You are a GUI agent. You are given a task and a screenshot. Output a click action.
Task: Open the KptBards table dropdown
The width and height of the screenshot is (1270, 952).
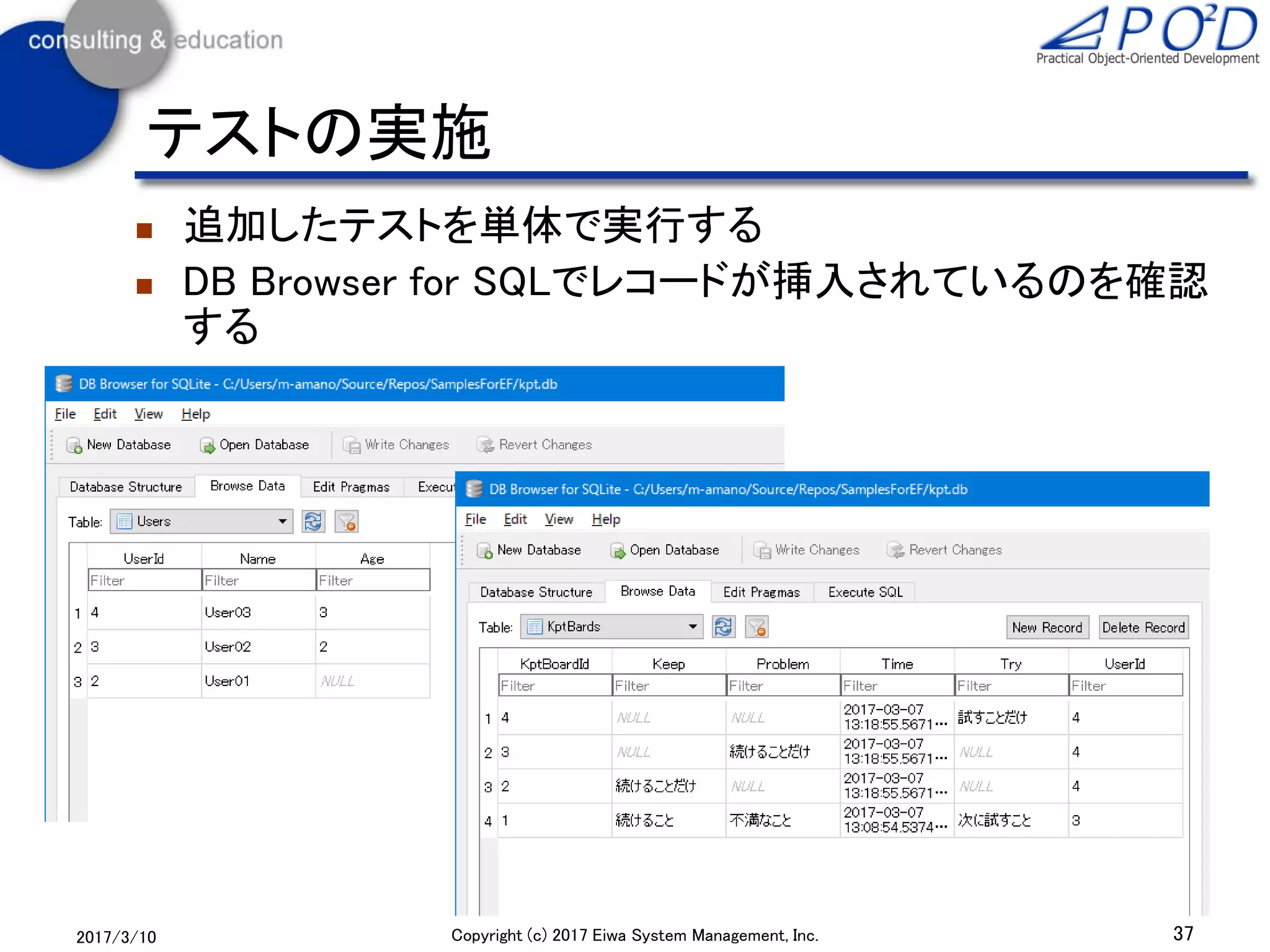pos(612,627)
